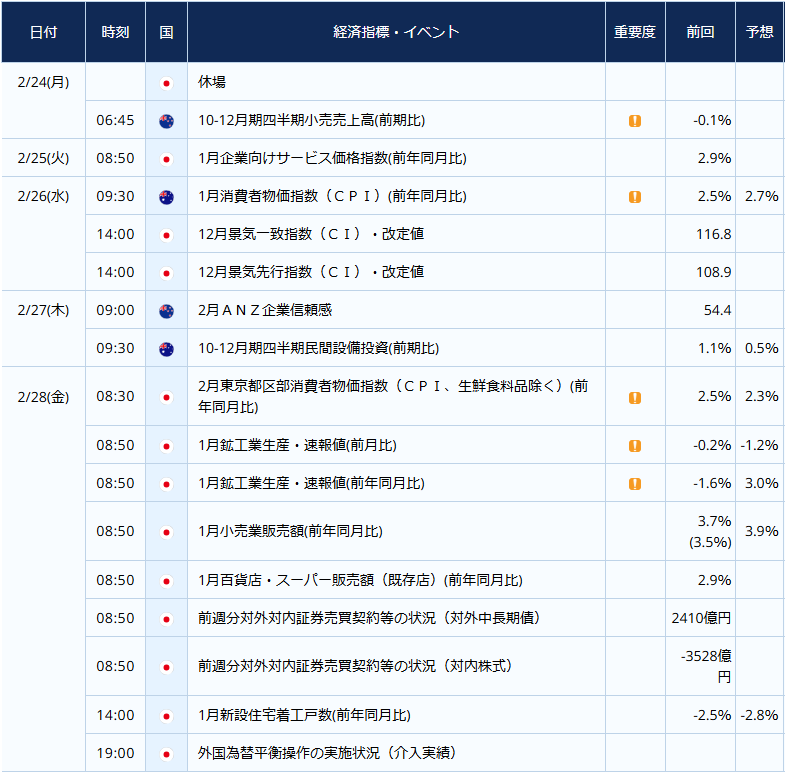The height and width of the screenshot is (772, 785).
Task: Select the date cell 2/26(水)
Action: pyautogui.click(x=44, y=196)
